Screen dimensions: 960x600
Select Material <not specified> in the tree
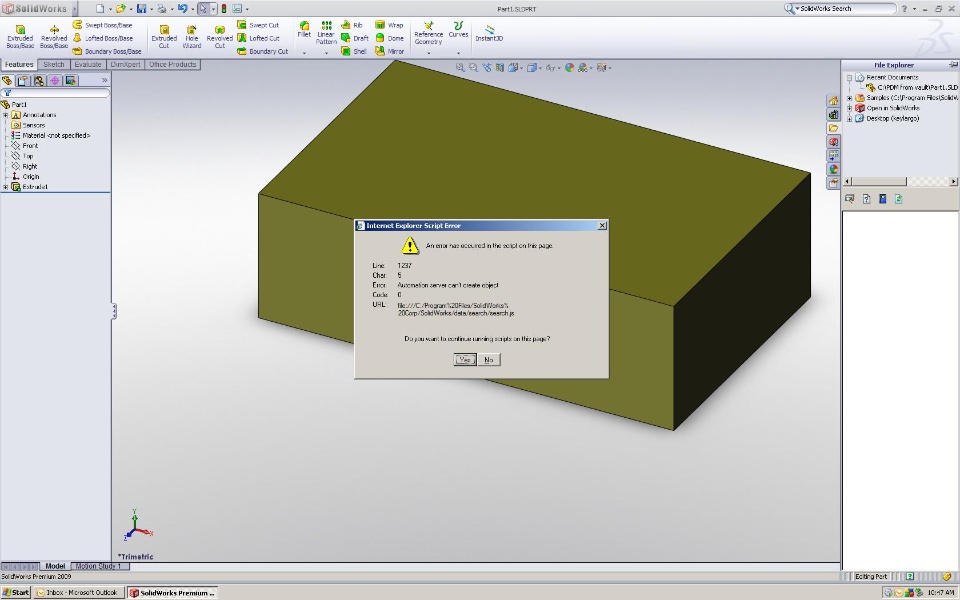[x=51, y=135]
